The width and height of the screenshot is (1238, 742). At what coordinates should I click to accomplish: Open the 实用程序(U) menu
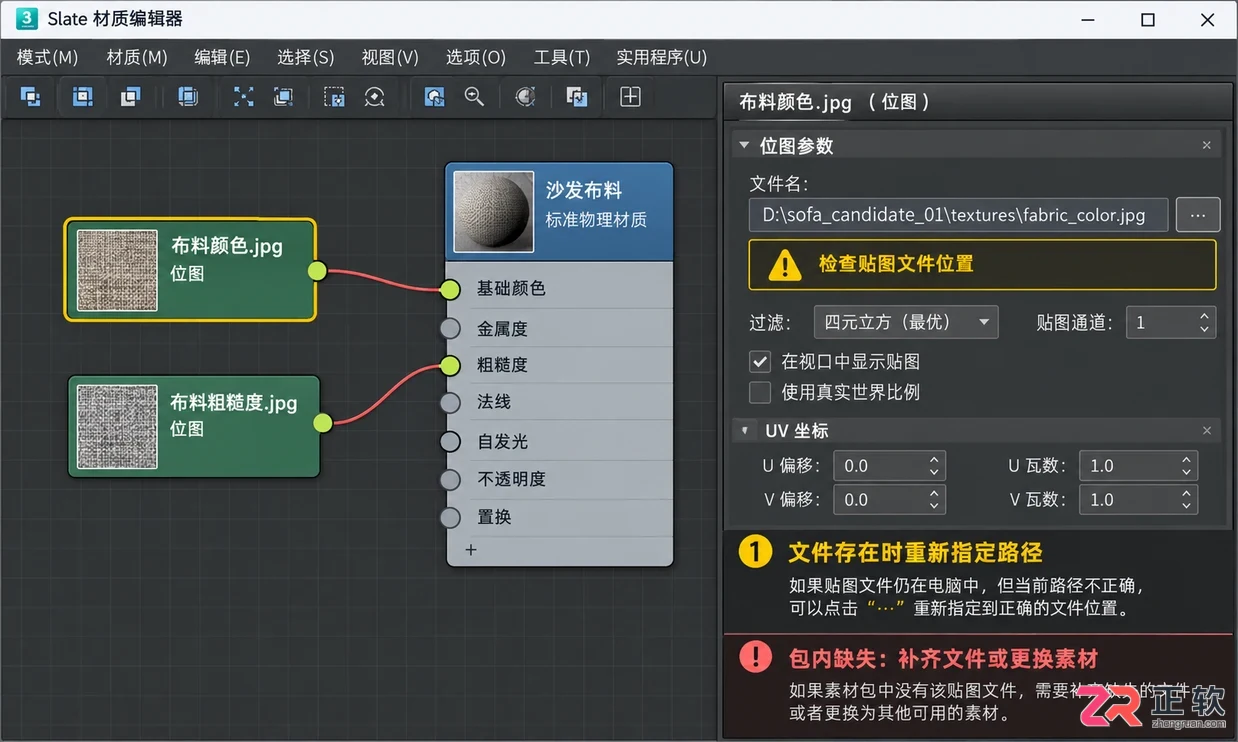click(662, 57)
